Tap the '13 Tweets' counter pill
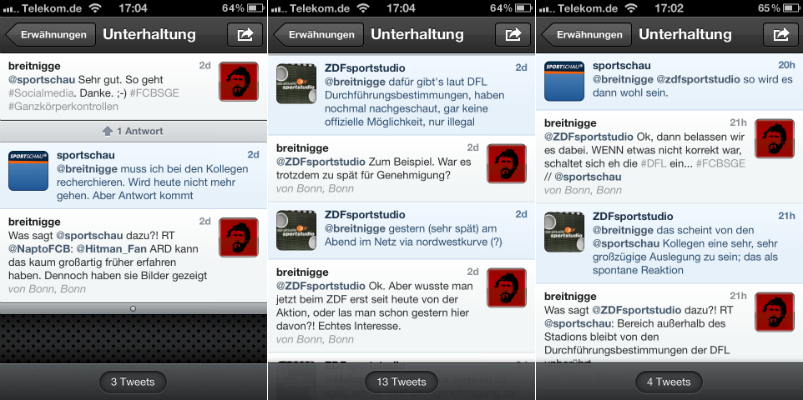The height and width of the screenshot is (400, 803). (x=401, y=382)
